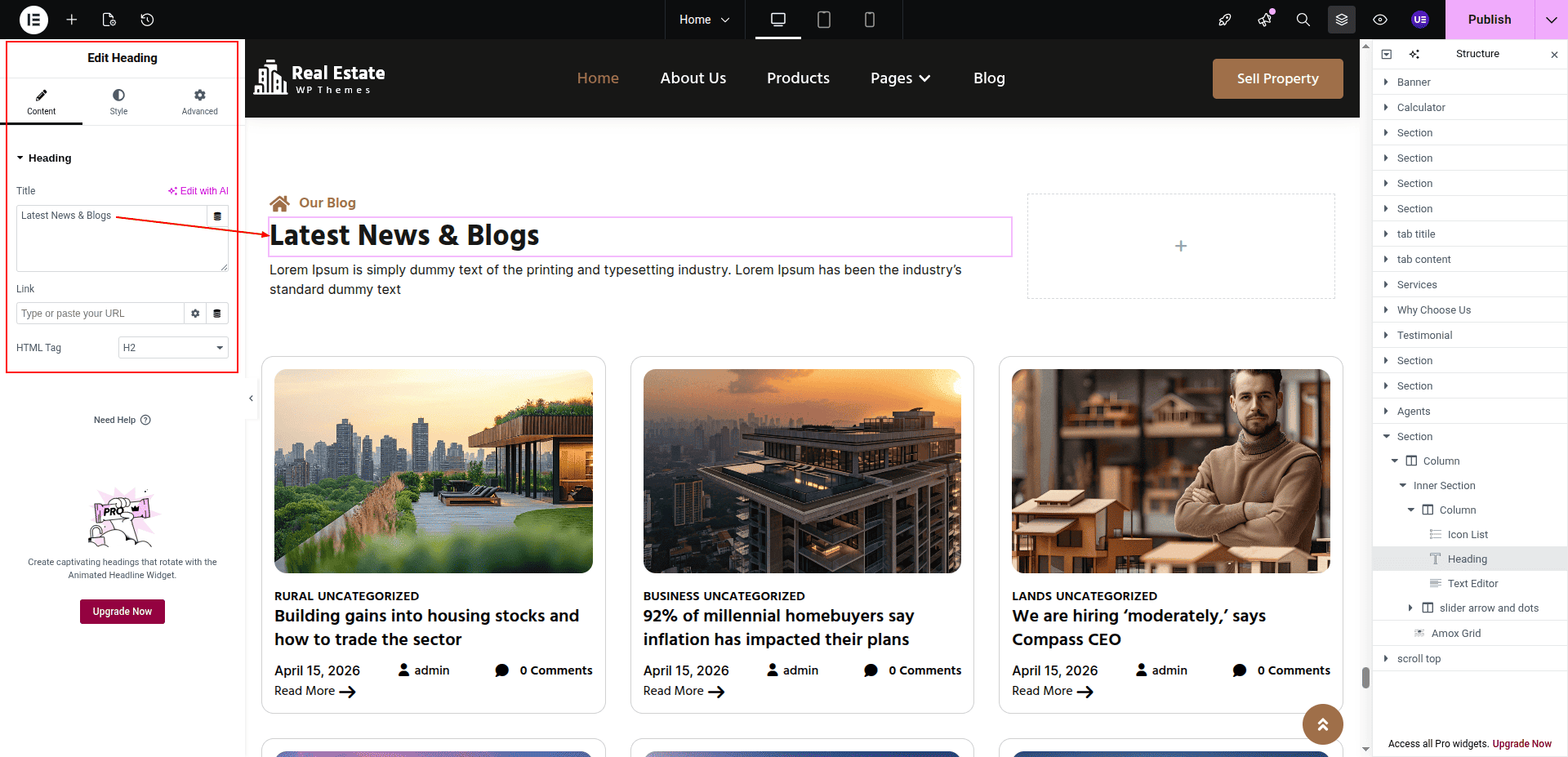Image resolution: width=1568 pixels, height=757 pixels.
Task: Switch to mobile responsive view
Action: (x=869, y=20)
